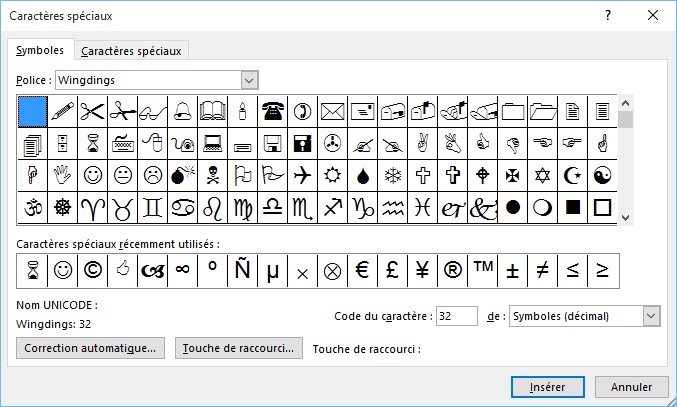Click the Insérer button
677x407 pixels.
(x=547, y=386)
